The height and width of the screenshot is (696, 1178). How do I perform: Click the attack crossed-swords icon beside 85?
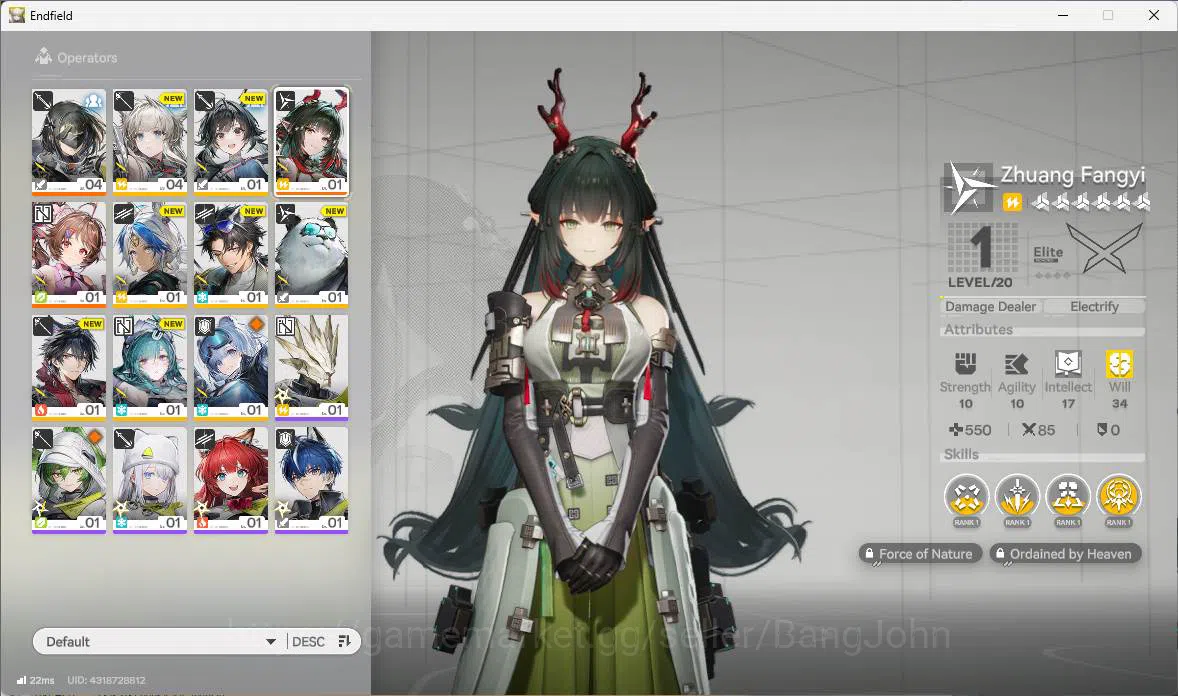tap(1028, 430)
